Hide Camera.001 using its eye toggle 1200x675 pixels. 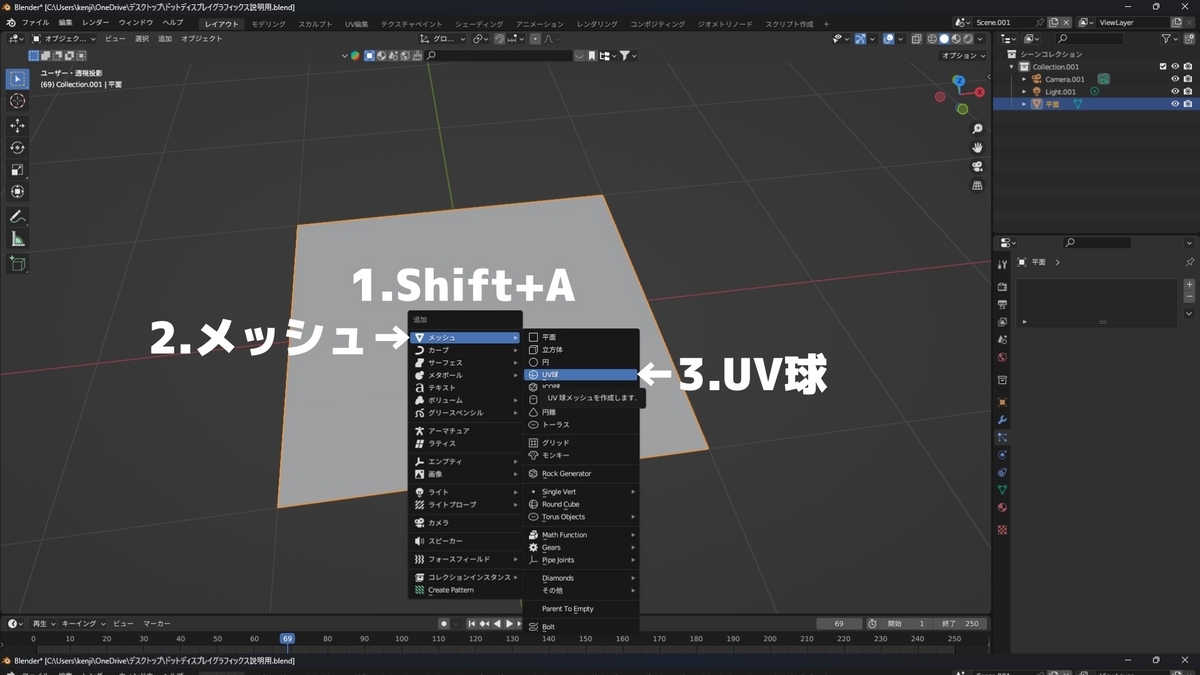pos(1175,79)
